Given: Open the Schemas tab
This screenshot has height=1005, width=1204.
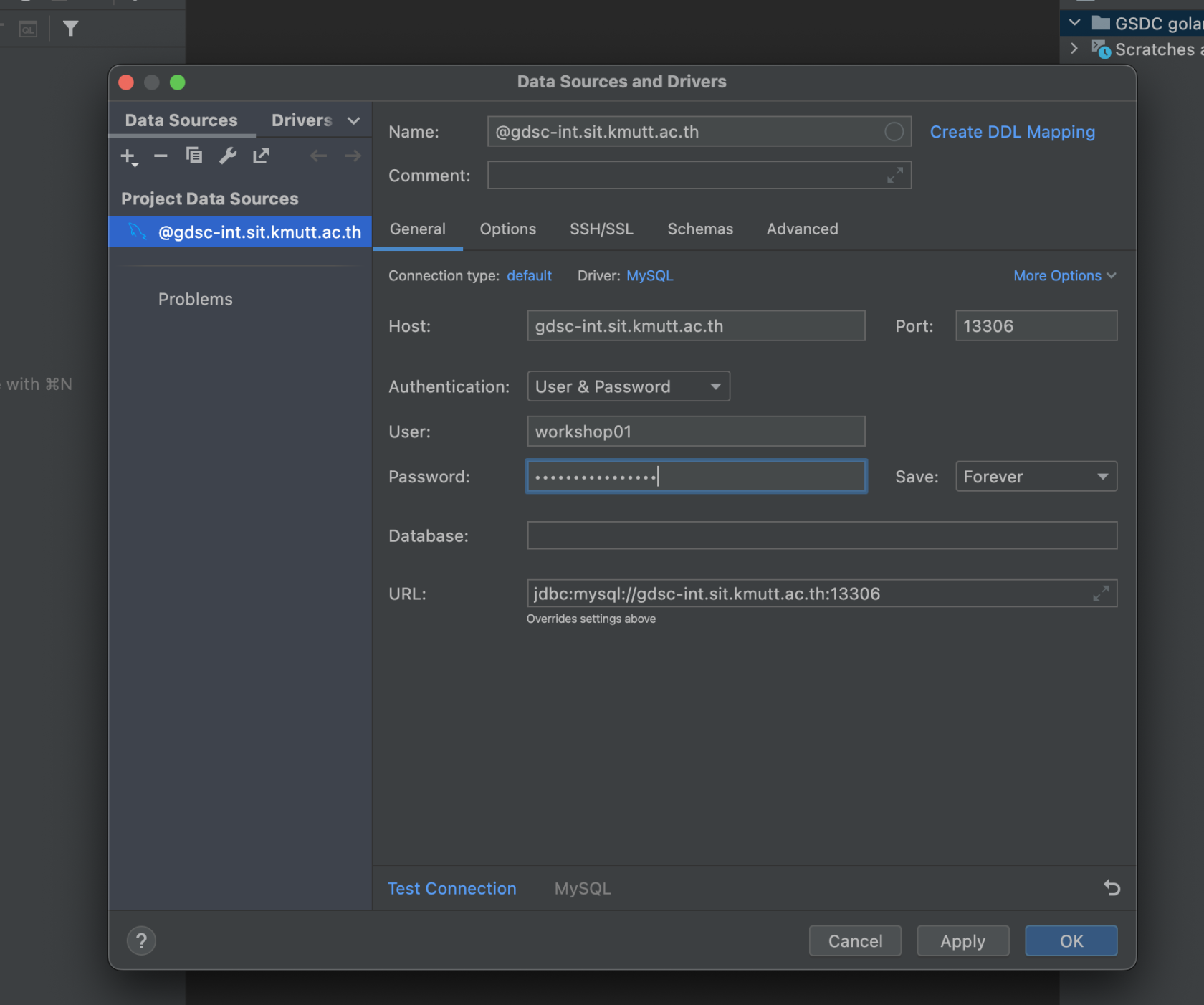Looking at the screenshot, I should [700, 229].
